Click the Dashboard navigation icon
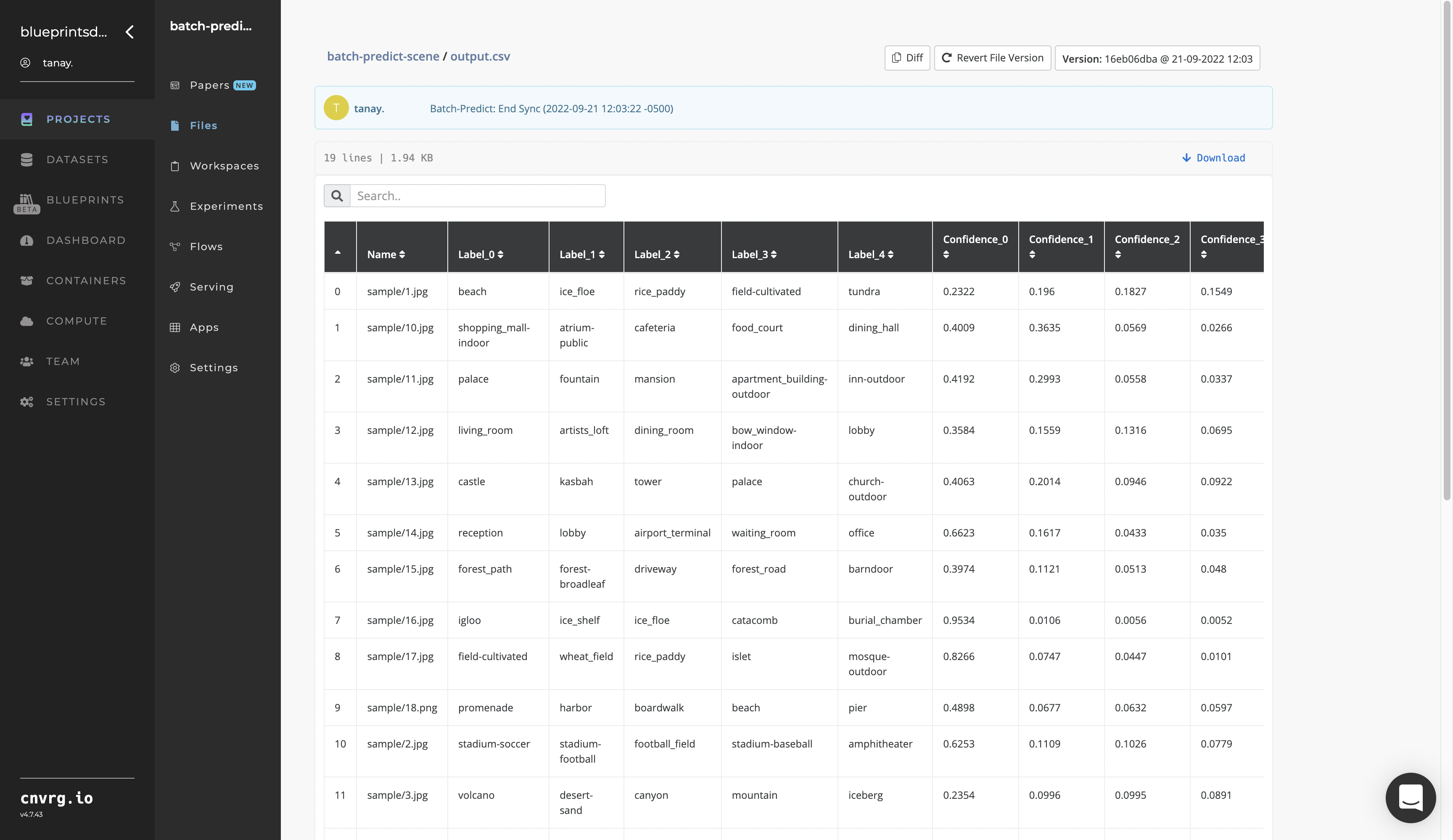The image size is (1453, 840). pos(27,240)
